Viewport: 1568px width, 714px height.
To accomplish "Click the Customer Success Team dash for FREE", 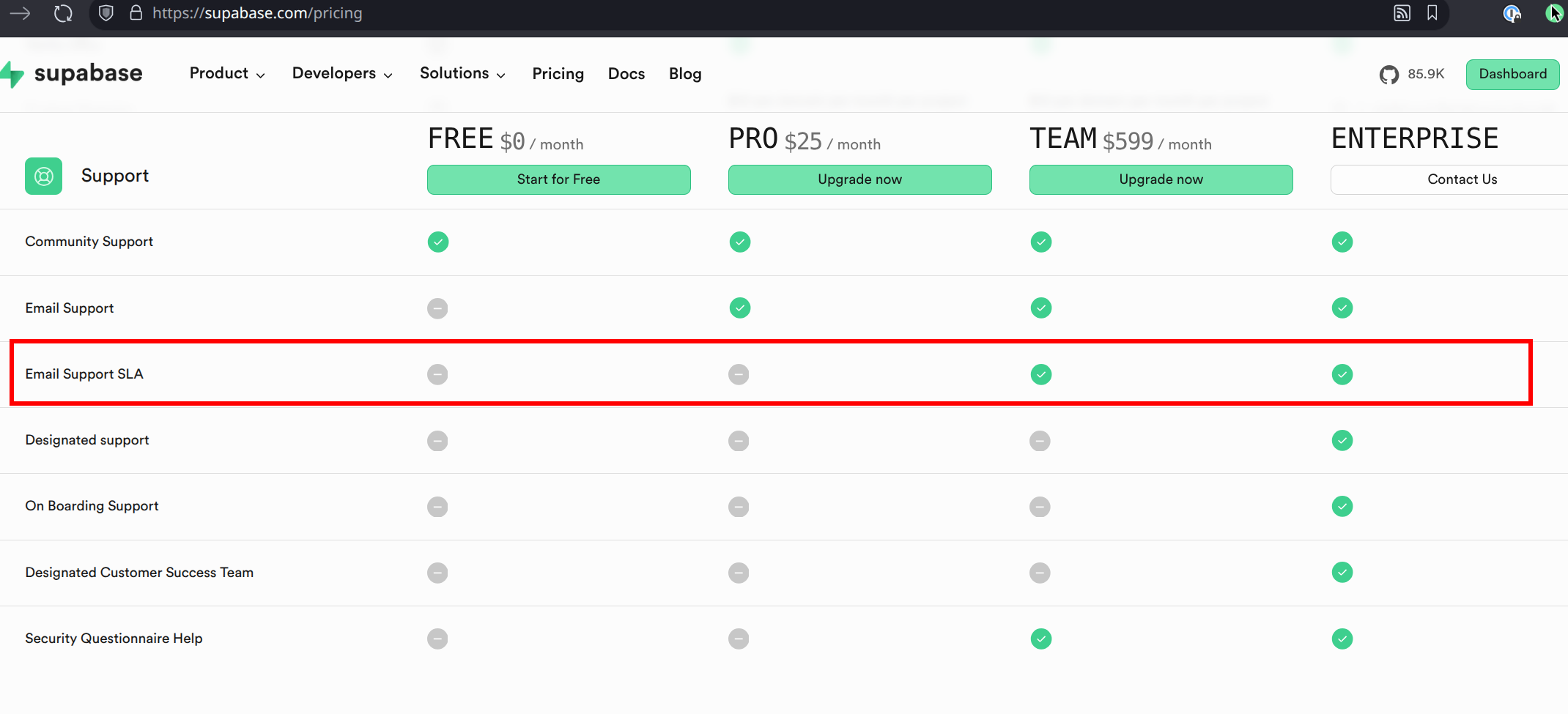I will point(437,573).
